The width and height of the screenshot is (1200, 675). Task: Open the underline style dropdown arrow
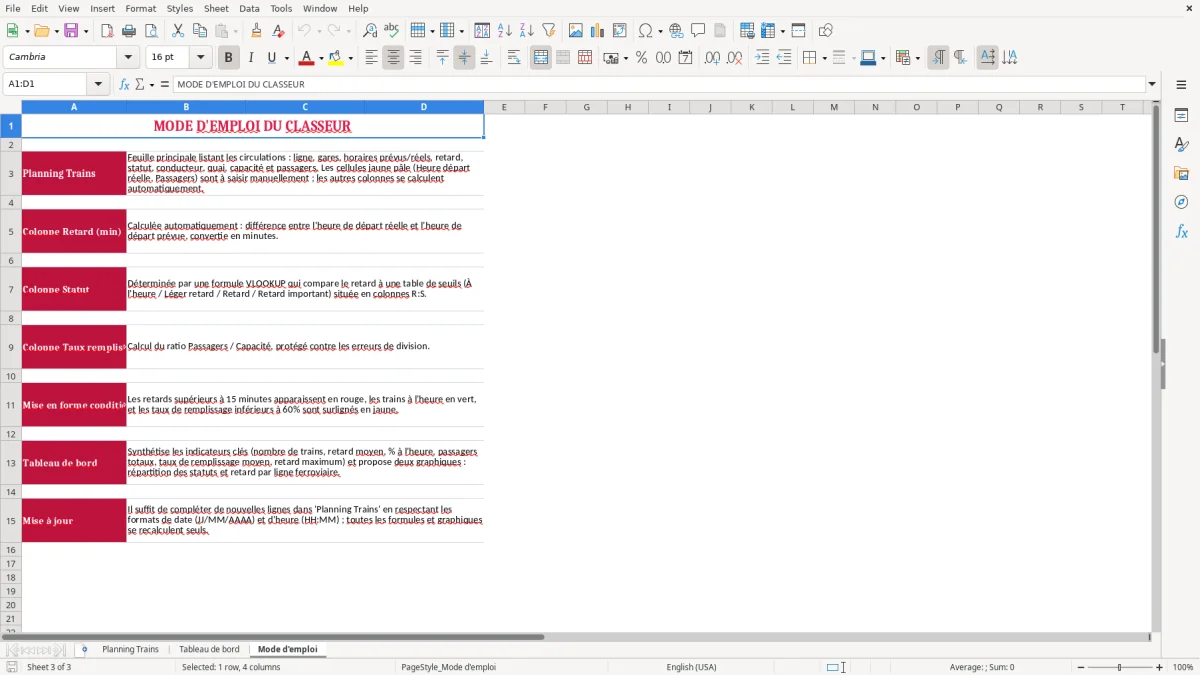(x=286, y=58)
